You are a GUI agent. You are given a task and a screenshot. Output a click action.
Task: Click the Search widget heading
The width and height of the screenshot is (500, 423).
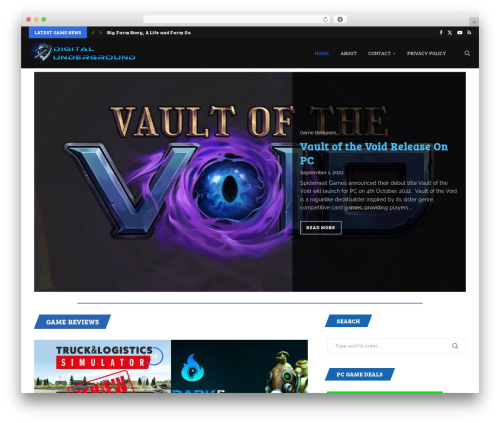click(348, 321)
